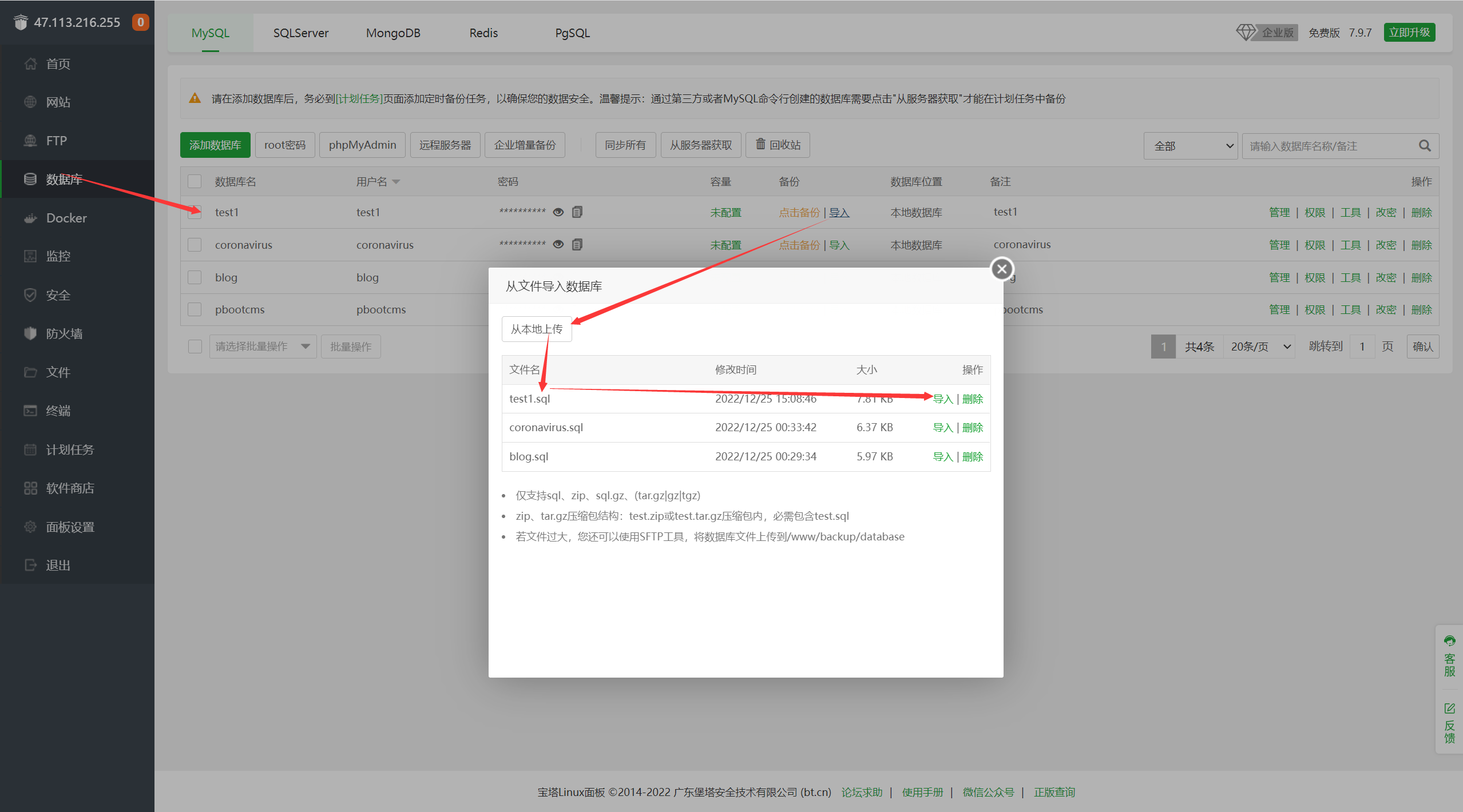
Task: Check the pbootcms database checkbox
Action: pyautogui.click(x=195, y=309)
